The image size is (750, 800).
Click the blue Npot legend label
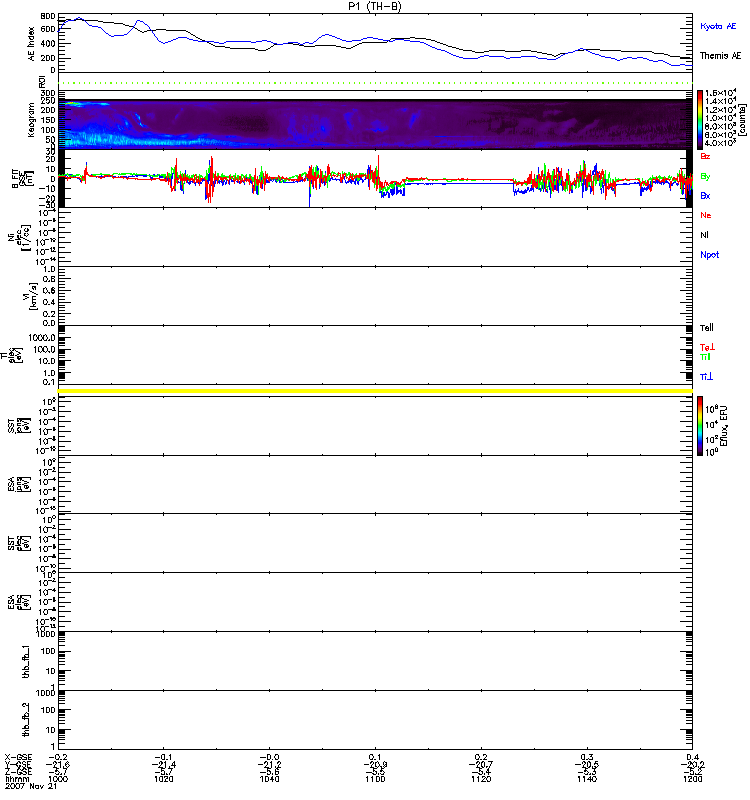[x=710, y=255]
